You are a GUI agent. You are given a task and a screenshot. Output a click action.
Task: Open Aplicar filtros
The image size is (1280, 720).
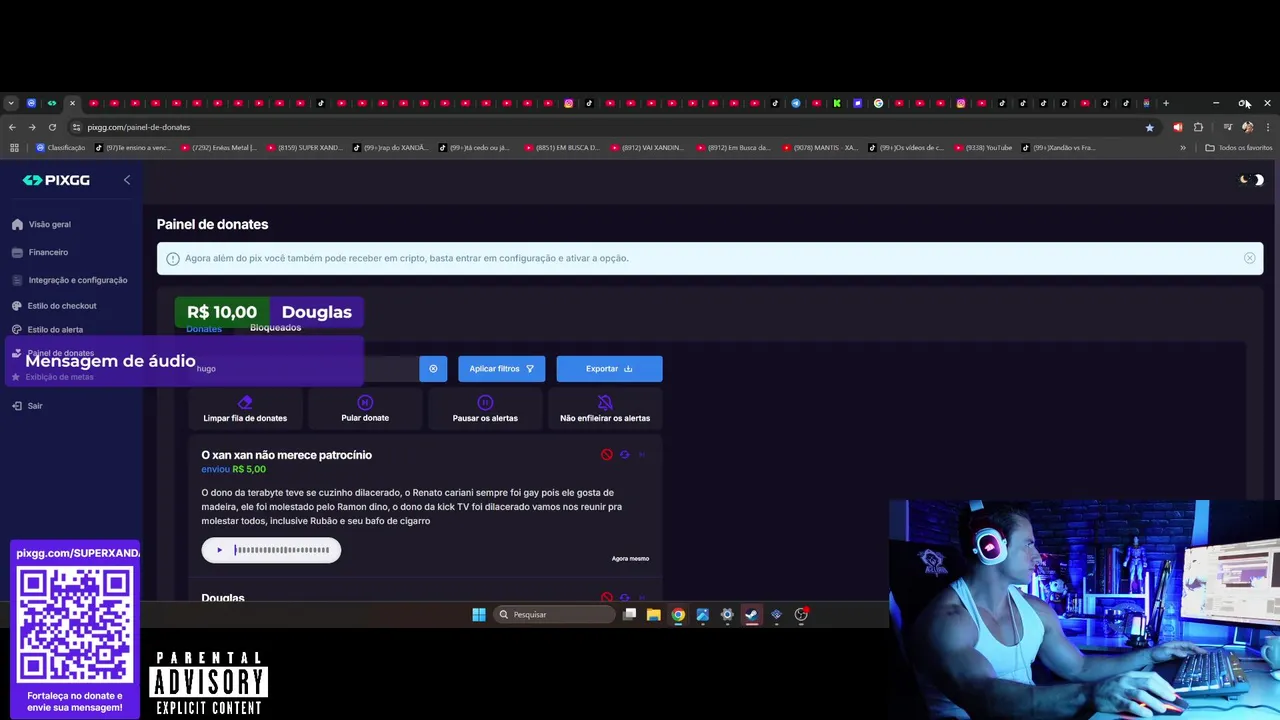(x=501, y=369)
